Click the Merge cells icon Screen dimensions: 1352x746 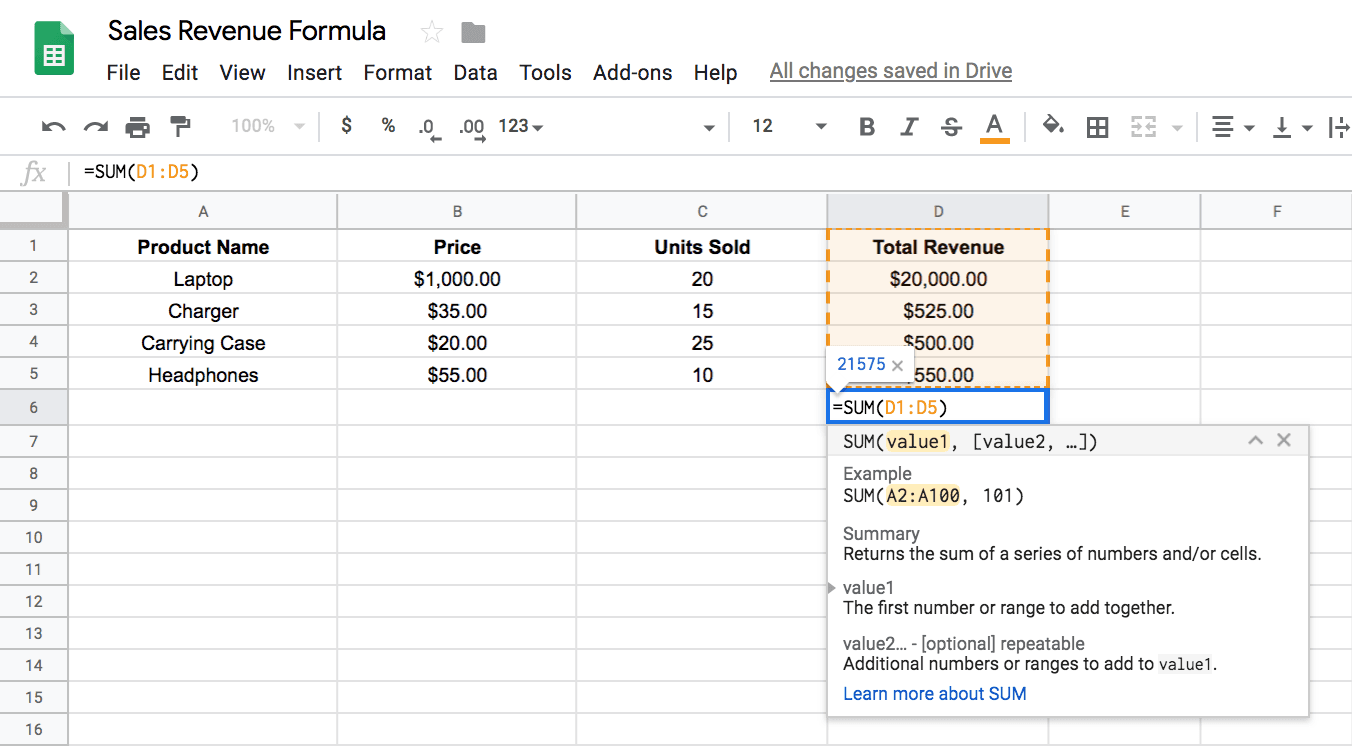pyautogui.click(x=1143, y=127)
